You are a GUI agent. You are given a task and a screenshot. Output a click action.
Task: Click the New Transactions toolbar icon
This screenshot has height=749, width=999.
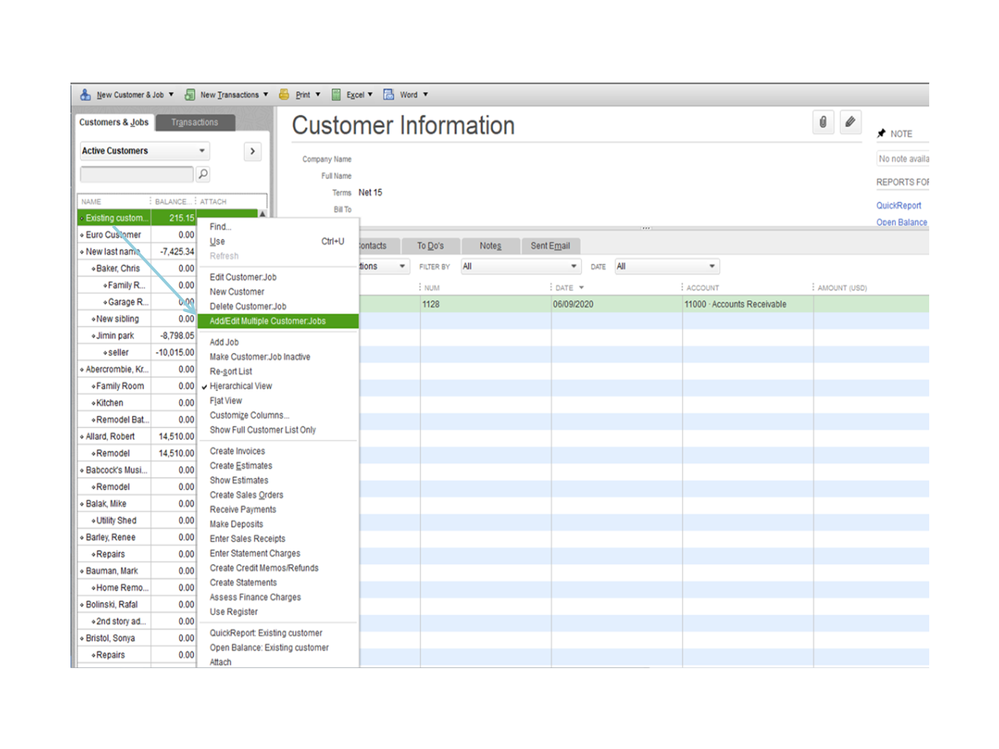click(190, 95)
